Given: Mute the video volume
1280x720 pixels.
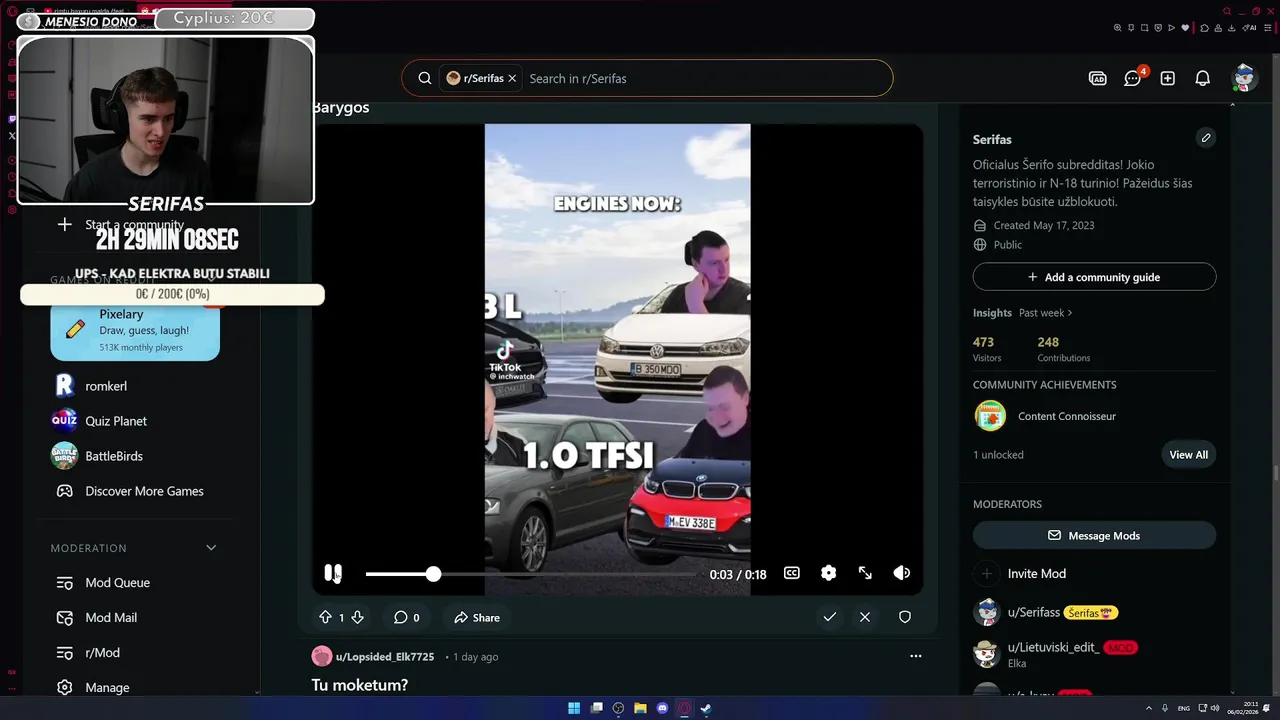Looking at the screenshot, I should [x=902, y=573].
